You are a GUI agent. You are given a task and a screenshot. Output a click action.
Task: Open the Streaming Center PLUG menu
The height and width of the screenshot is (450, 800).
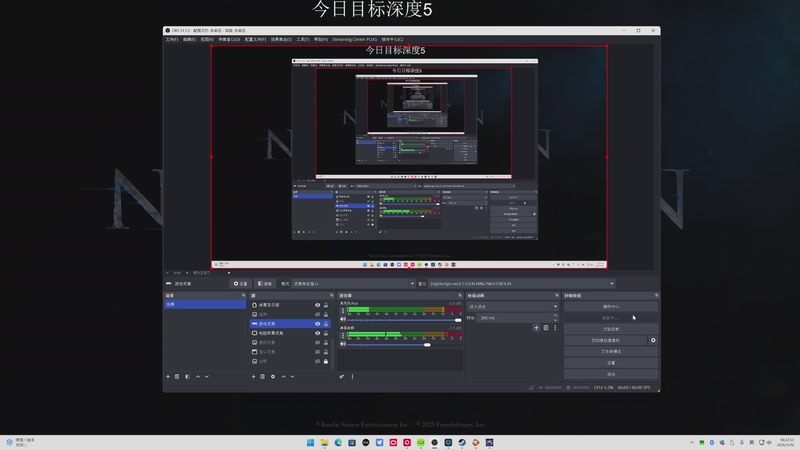point(355,39)
